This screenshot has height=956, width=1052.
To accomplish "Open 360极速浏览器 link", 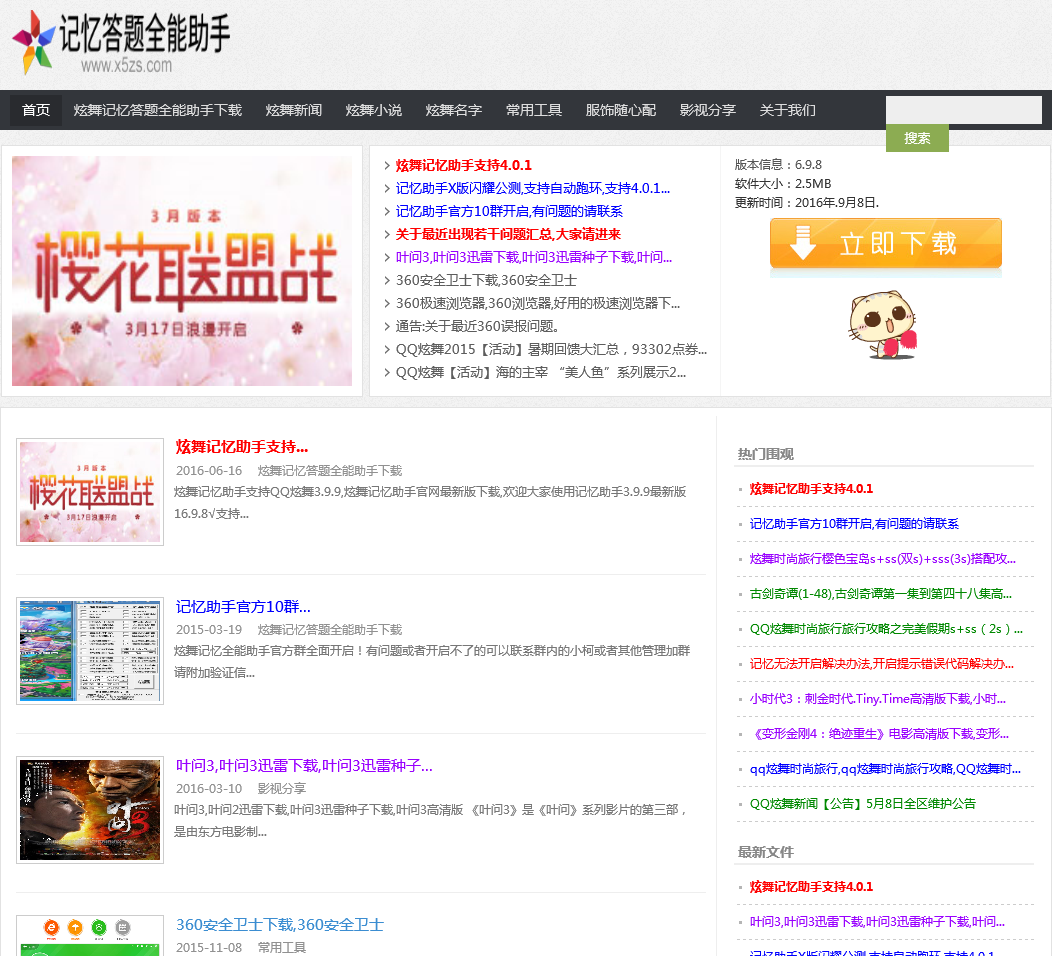I will [x=537, y=303].
